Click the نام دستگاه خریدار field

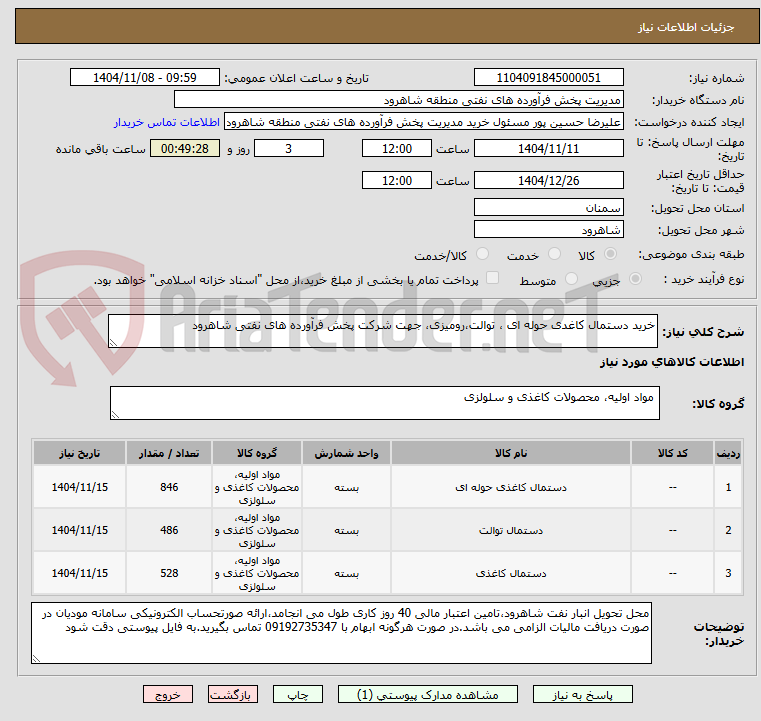click(x=398, y=100)
